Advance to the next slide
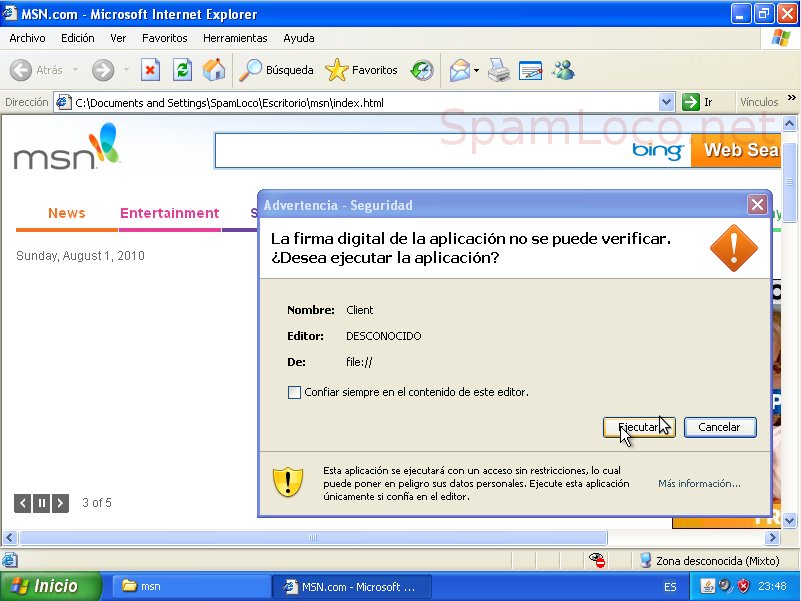 tap(60, 503)
